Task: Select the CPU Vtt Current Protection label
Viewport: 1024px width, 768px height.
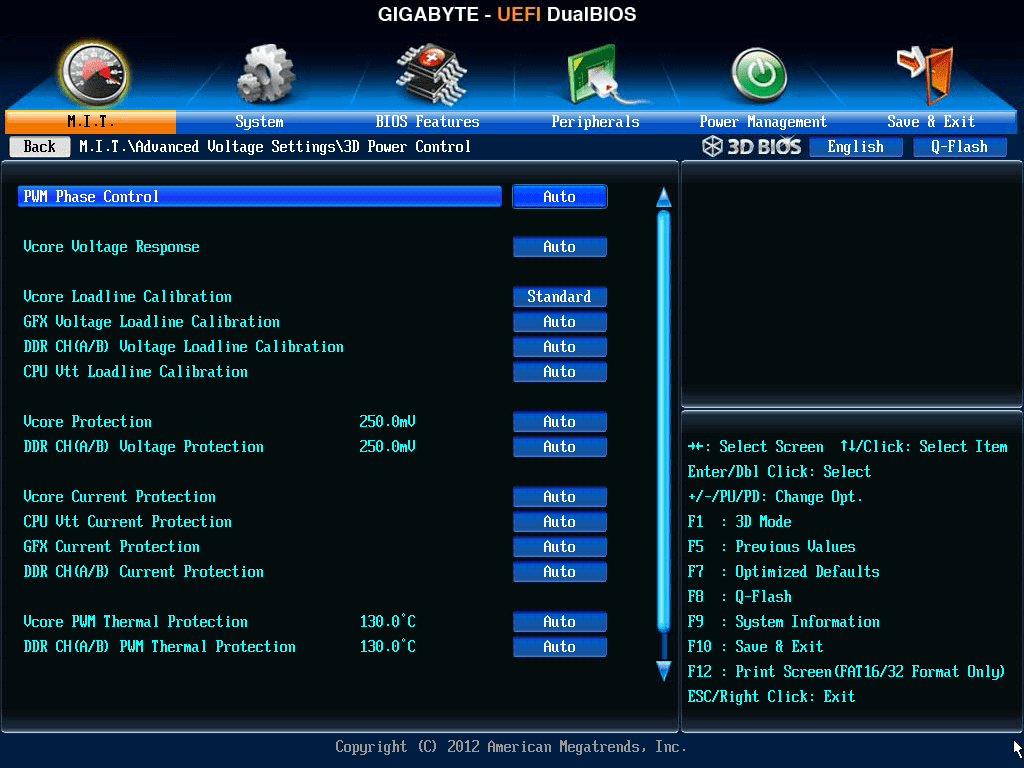Action: [127, 522]
